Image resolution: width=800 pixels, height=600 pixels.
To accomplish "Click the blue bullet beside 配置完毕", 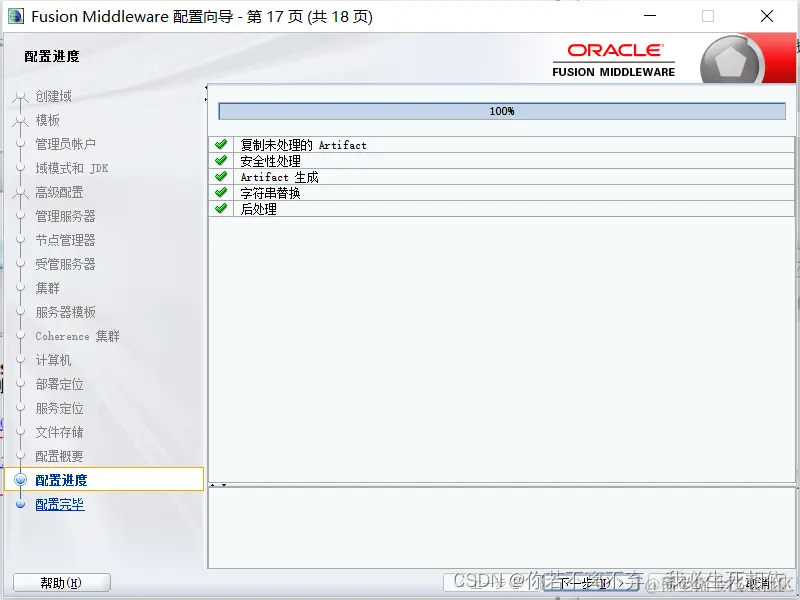I will (20, 504).
